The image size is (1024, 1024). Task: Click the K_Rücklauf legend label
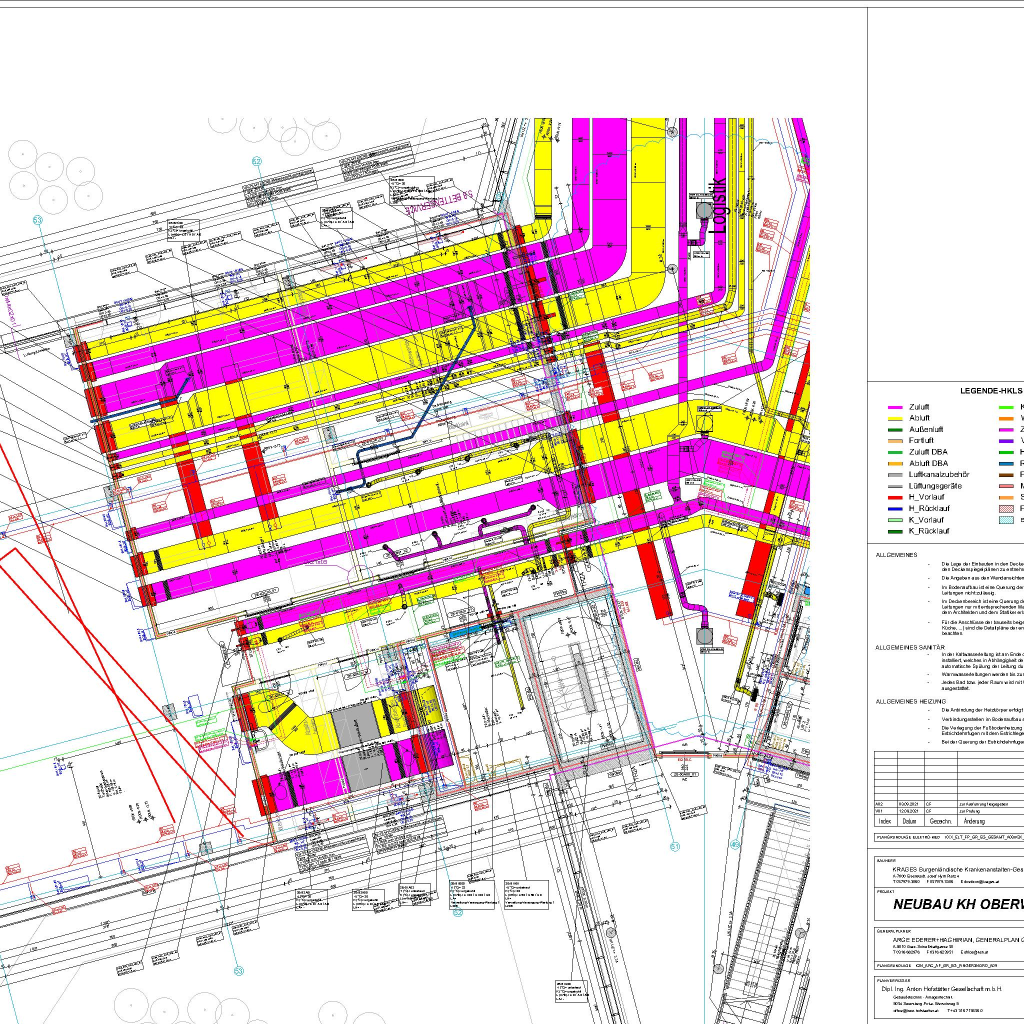[x=928, y=531]
